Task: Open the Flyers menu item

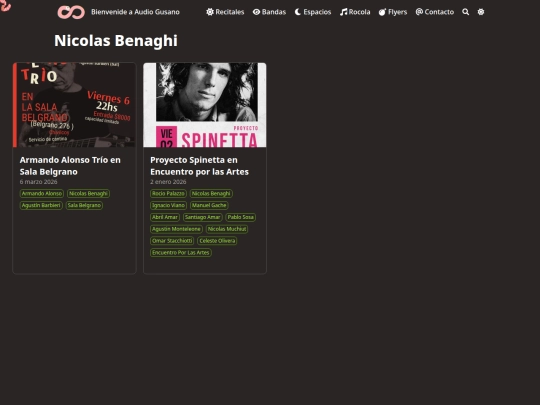Action: [x=393, y=12]
